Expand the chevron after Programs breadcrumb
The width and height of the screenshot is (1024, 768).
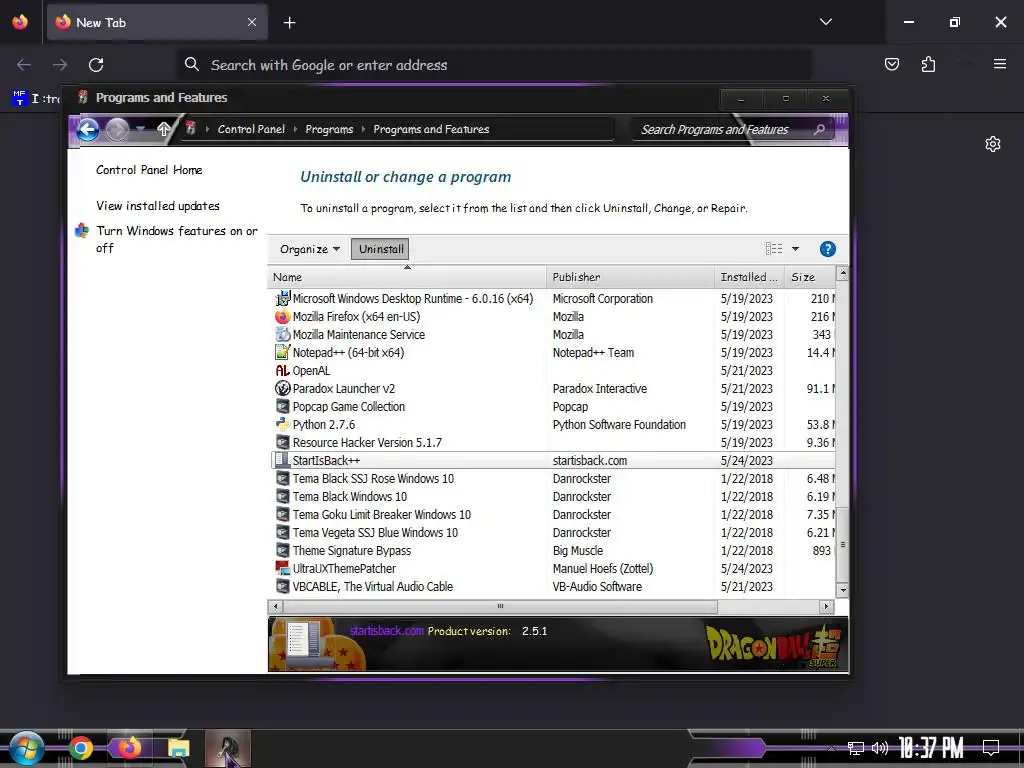pos(363,129)
